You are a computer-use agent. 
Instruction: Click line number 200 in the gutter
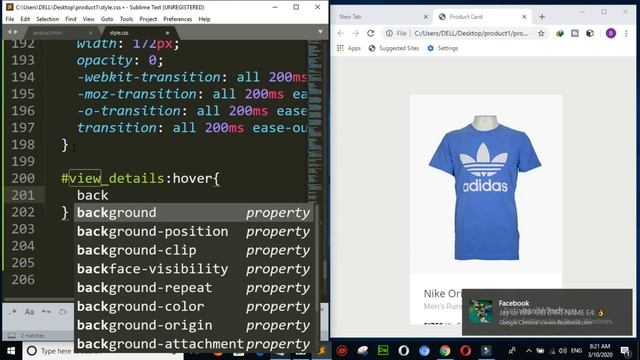point(23,178)
